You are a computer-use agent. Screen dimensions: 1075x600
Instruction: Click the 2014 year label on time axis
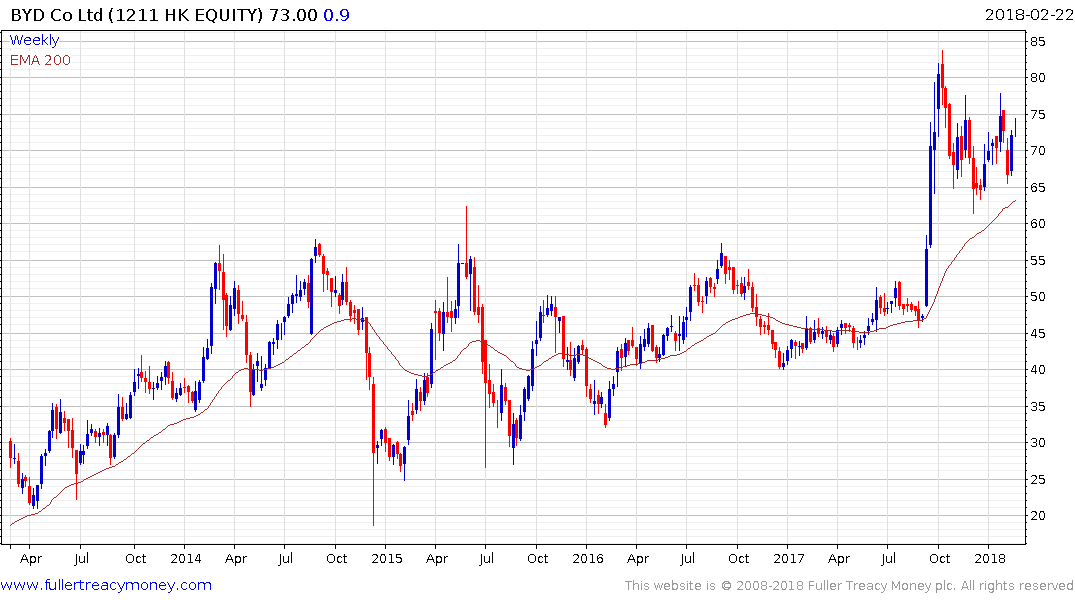(186, 559)
